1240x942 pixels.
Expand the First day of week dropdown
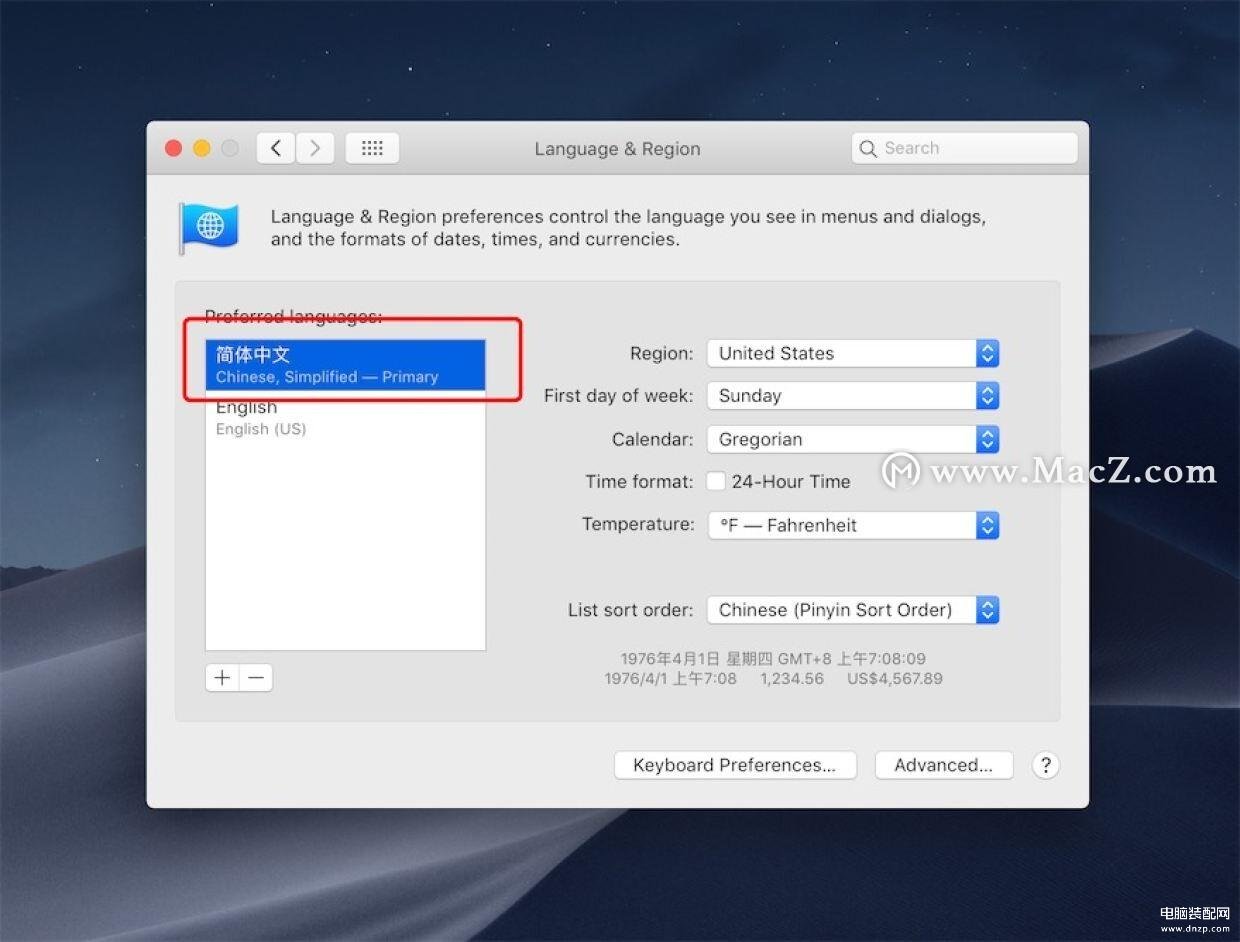(852, 396)
